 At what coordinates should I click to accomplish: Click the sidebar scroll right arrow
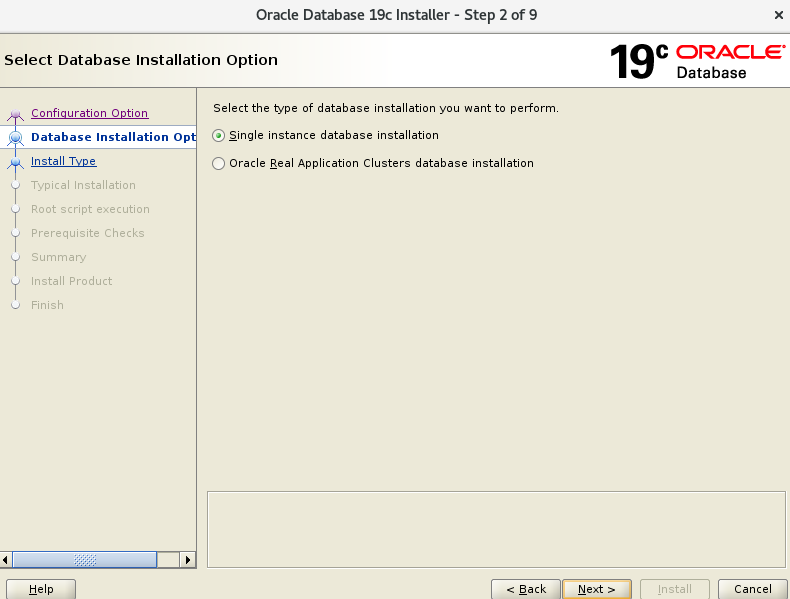click(188, 560)
